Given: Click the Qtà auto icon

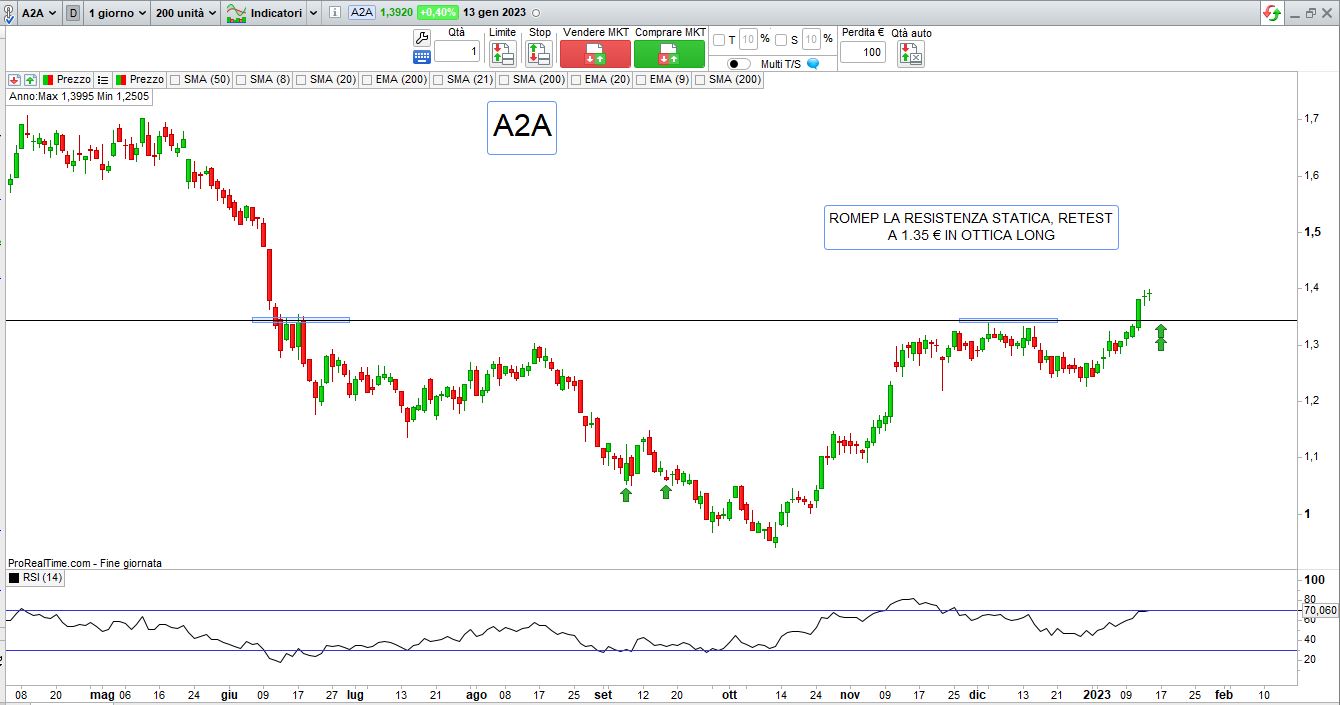Looking at the screenshot, I should pyautogui.click(x=910, y=54).
